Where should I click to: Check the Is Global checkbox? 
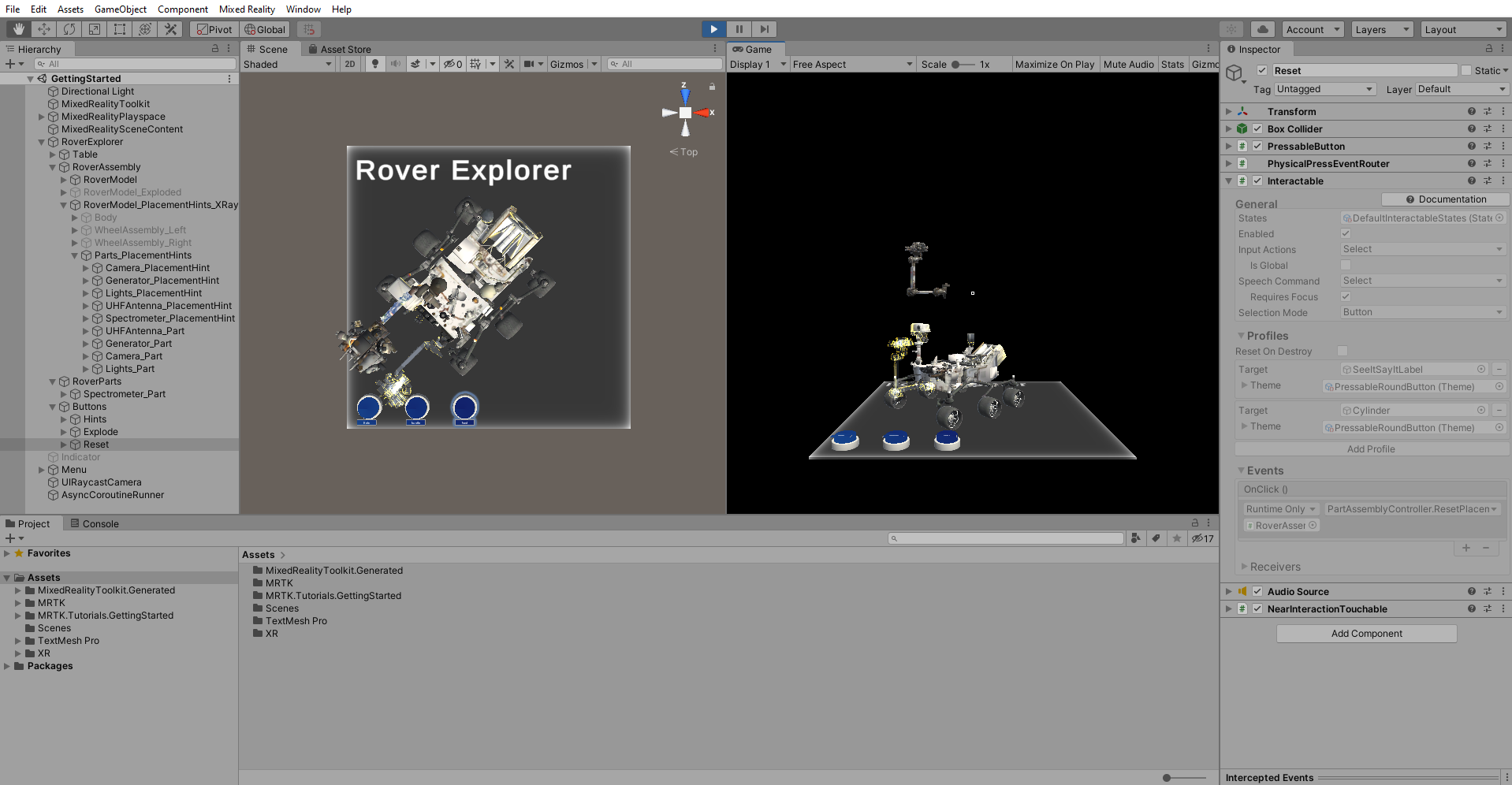(x=1346, y=265)
